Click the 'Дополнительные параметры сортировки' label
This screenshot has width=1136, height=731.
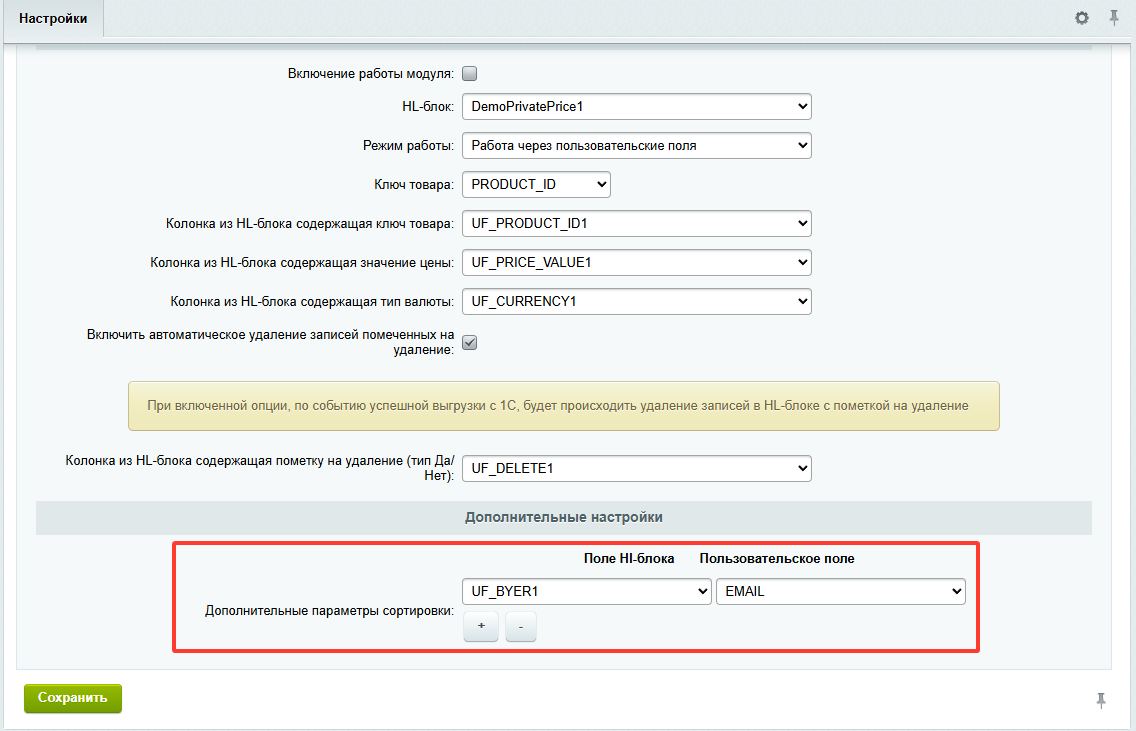tap(330, 611)
